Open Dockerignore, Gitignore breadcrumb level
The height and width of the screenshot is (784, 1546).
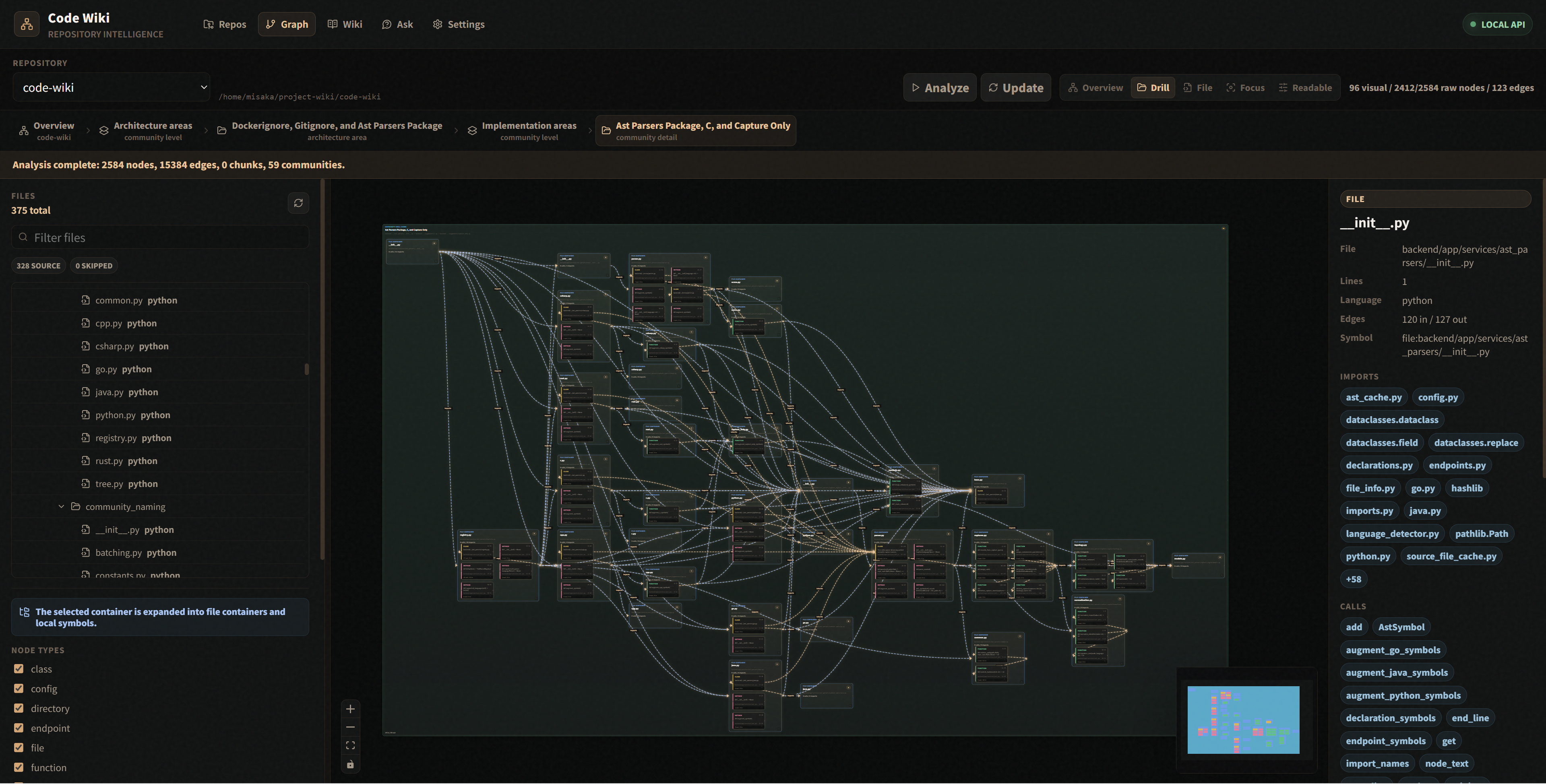(329, 131)
